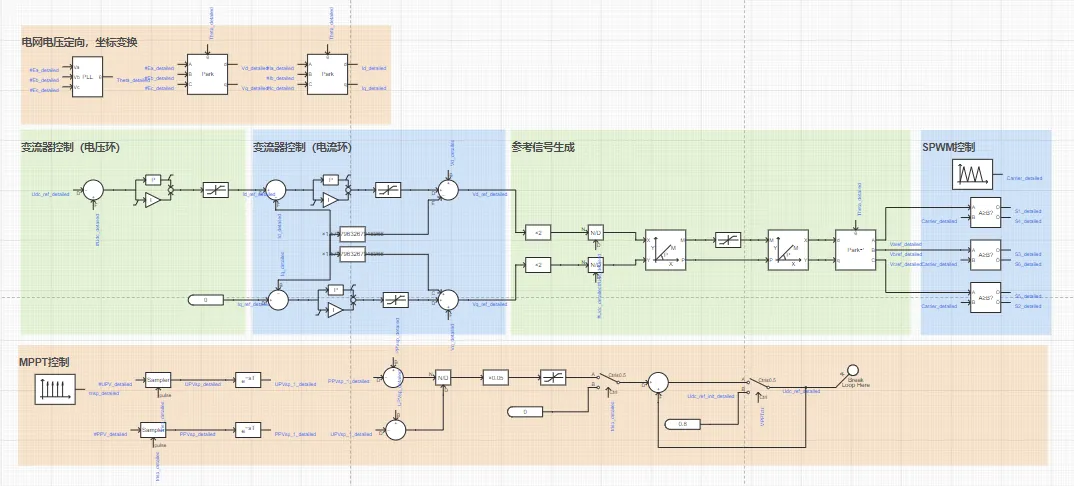This screenshot has height=486, width=1074.
Task: Select the summing junction outputting Vq_ref_detailed
Action: [x=448, y=299]
